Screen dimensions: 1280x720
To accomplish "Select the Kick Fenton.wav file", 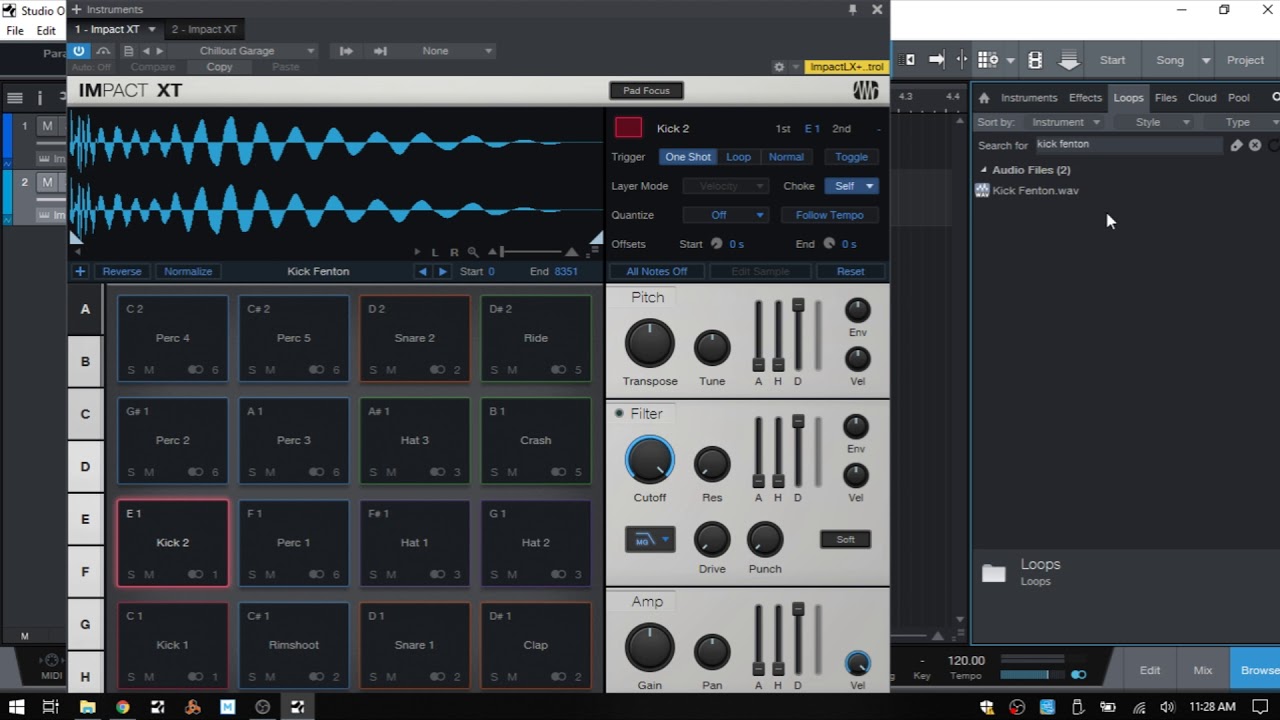I will (1035, 190).
